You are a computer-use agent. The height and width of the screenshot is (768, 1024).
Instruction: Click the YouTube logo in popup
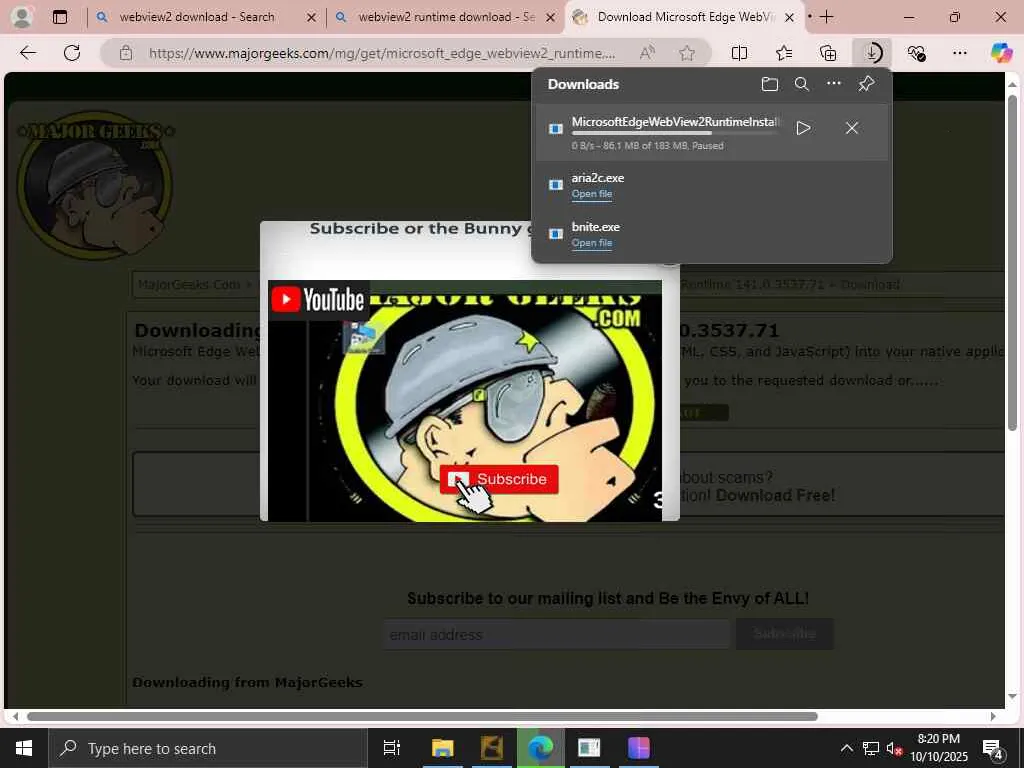[x=318, y=300]
